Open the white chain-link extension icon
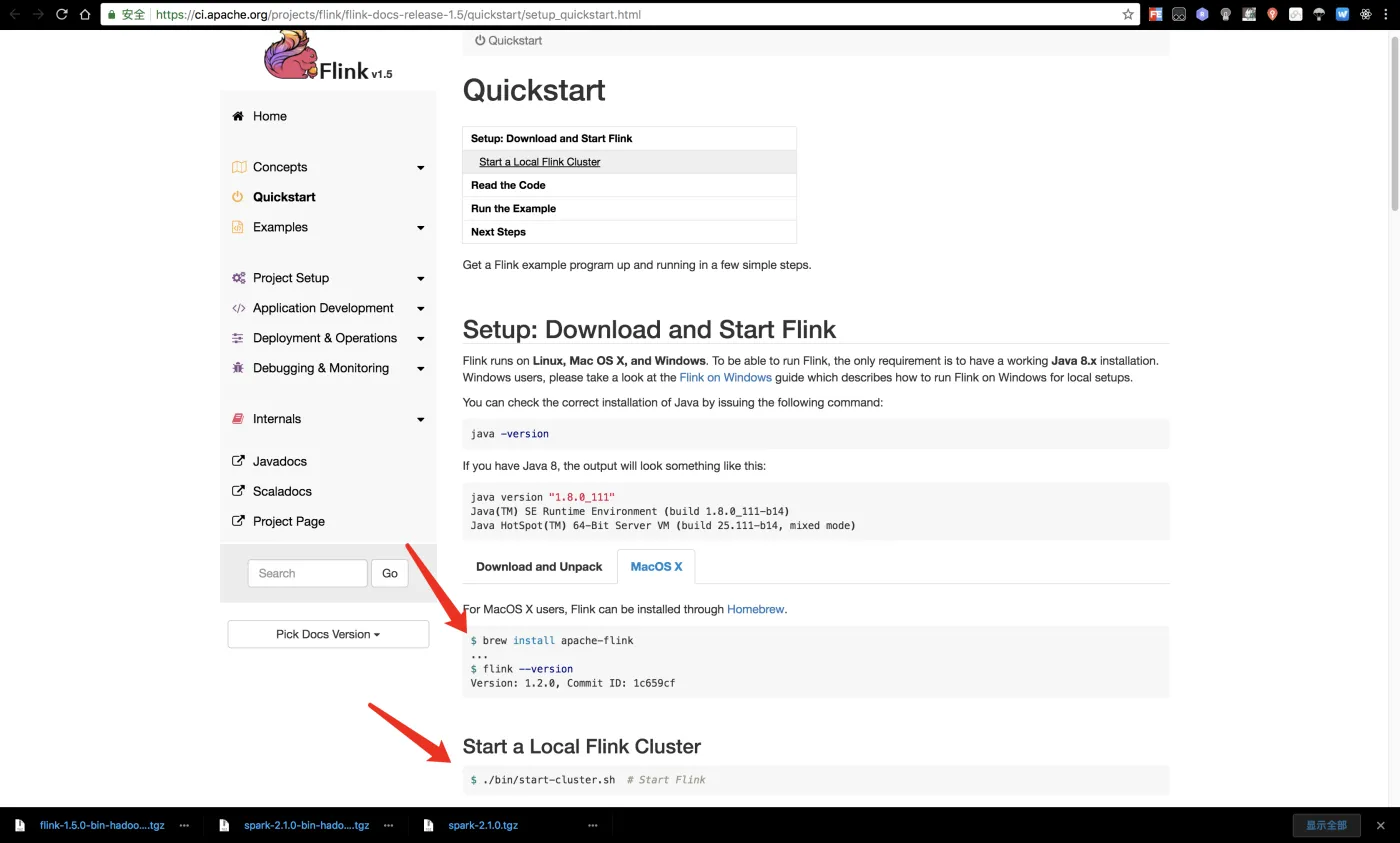Image resolution: width=1400 pixels, height=843 pixels. (1296, 15)
